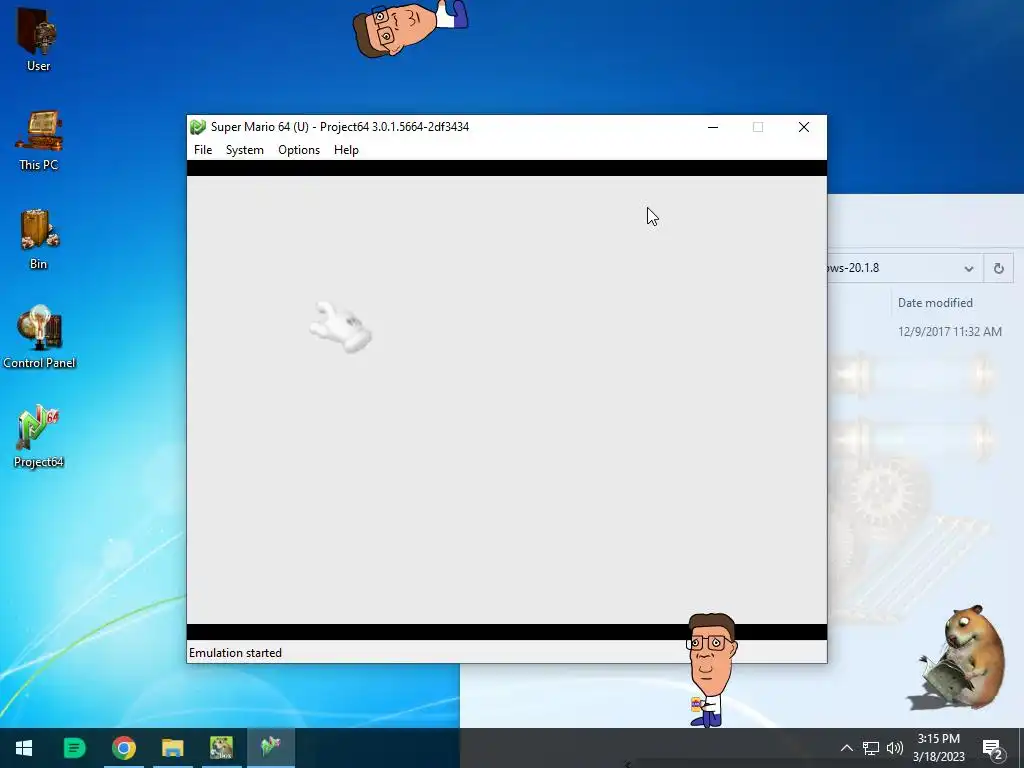The height and width of the screenshot is (768, 1024).
Task: Launch Google Chrome from the taskbar
Action: [123, 748]
